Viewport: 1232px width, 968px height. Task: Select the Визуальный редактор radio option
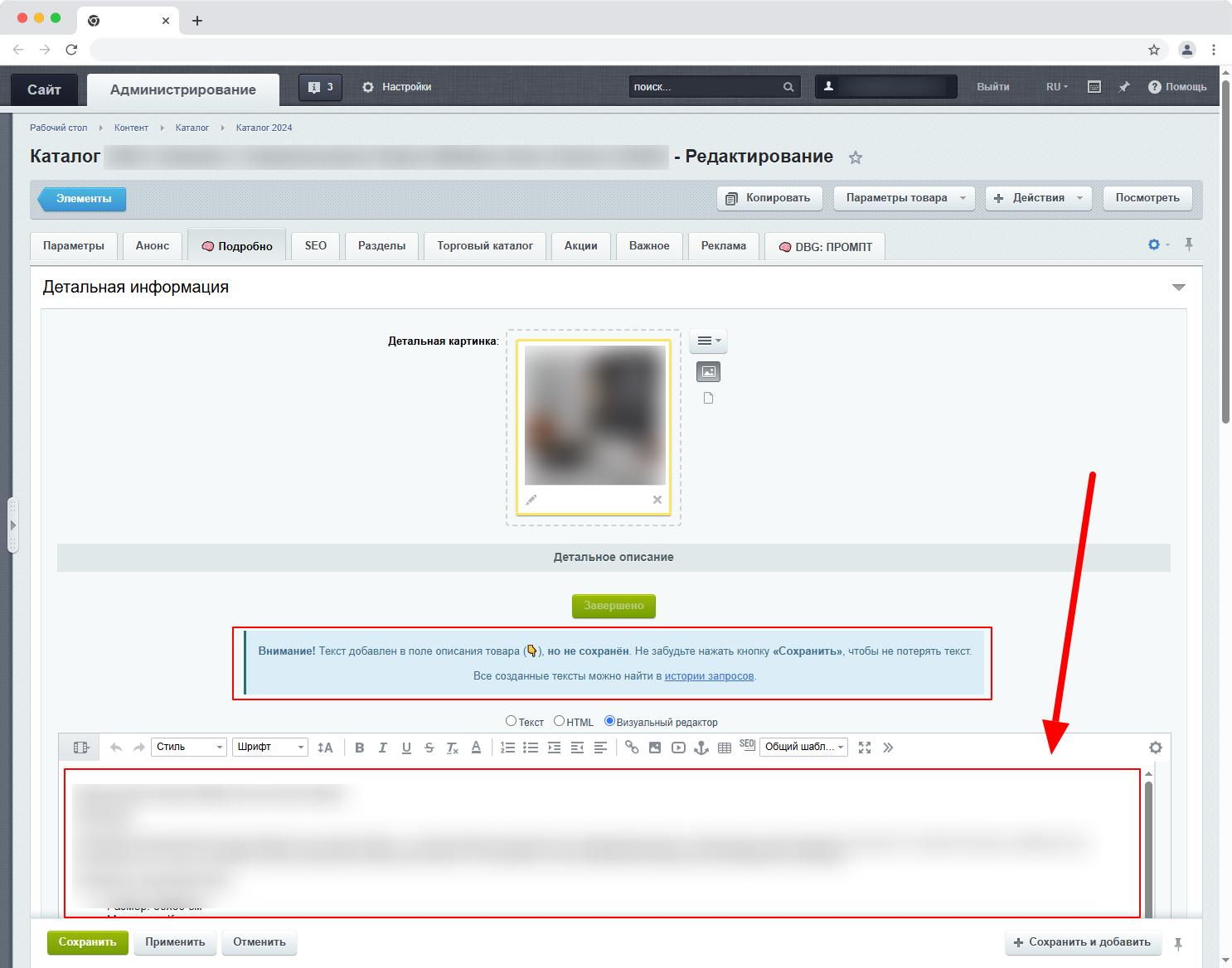pyautogui.click(x=609, y=721)
